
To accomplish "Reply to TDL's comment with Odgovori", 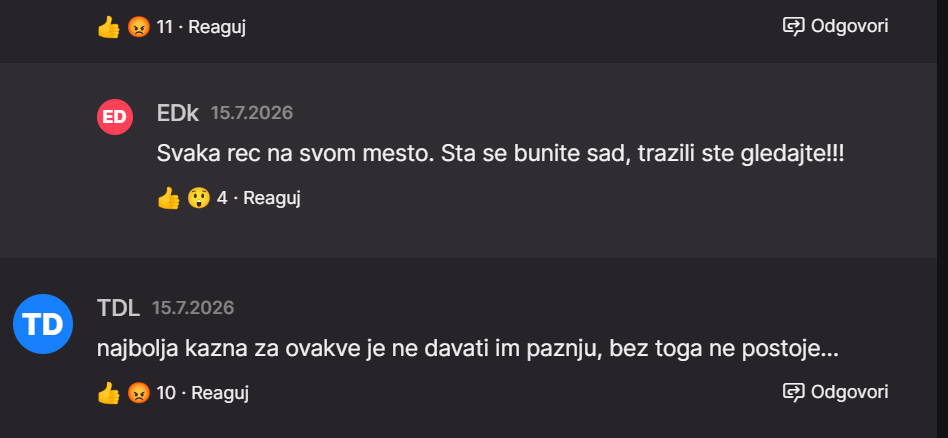I will 849,392.
